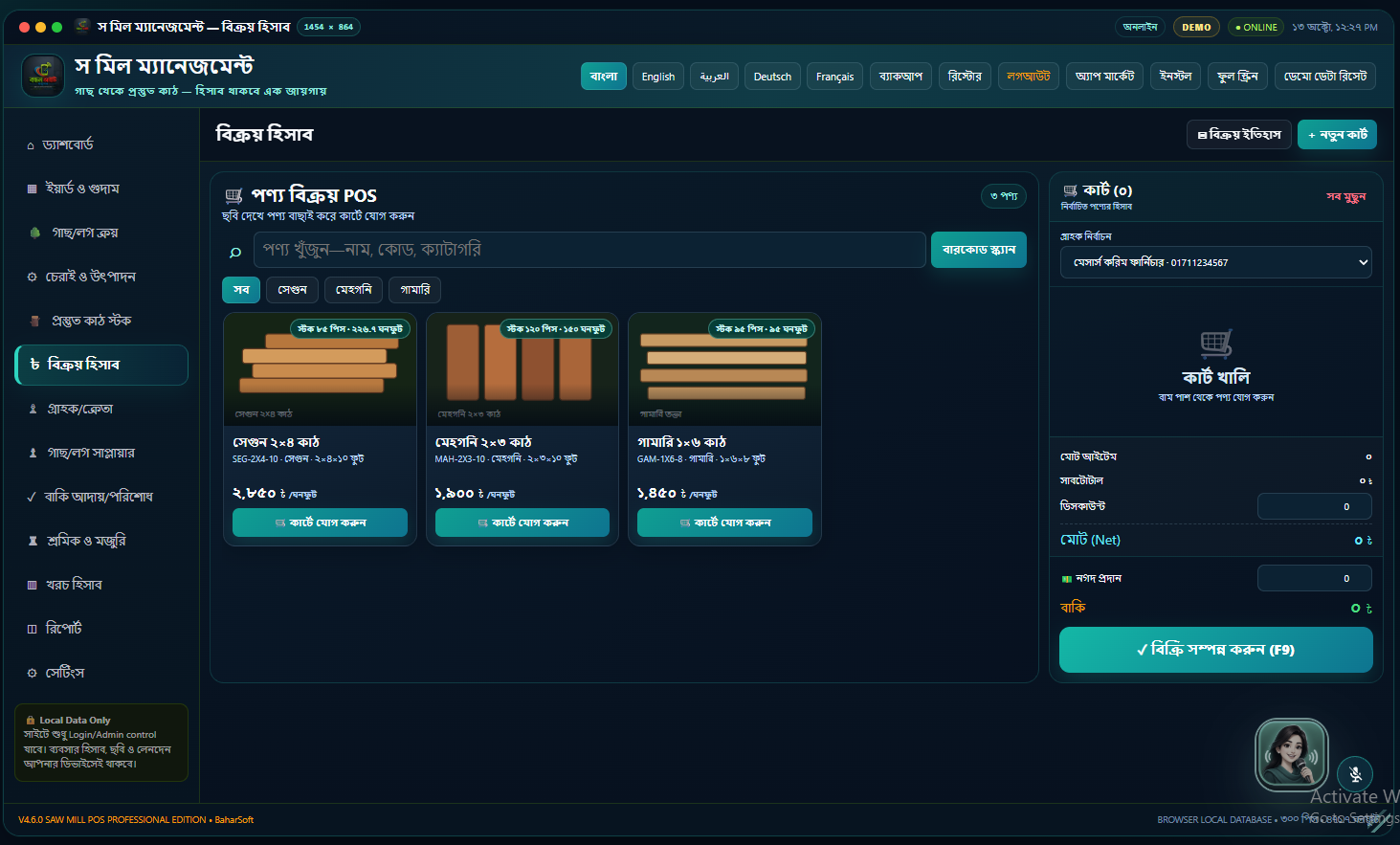Click the empty cart icon in cart panel
This screenshot has height=845, width=1400.
tap(1216, 344)
